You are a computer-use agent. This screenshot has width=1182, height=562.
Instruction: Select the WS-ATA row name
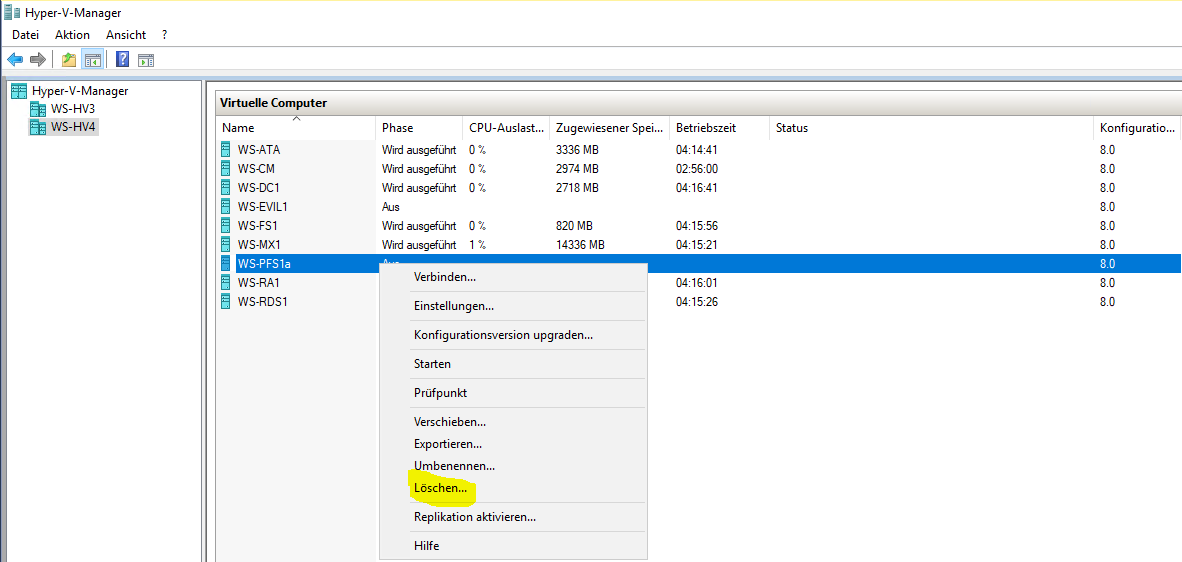tap(259, 149)
